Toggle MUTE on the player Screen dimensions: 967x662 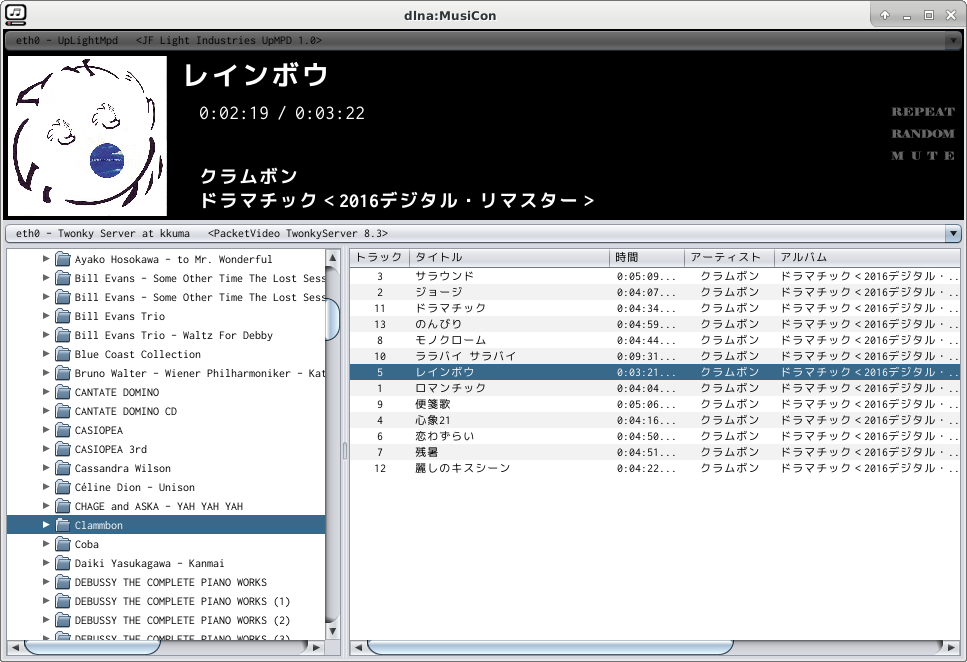point(922,156)
